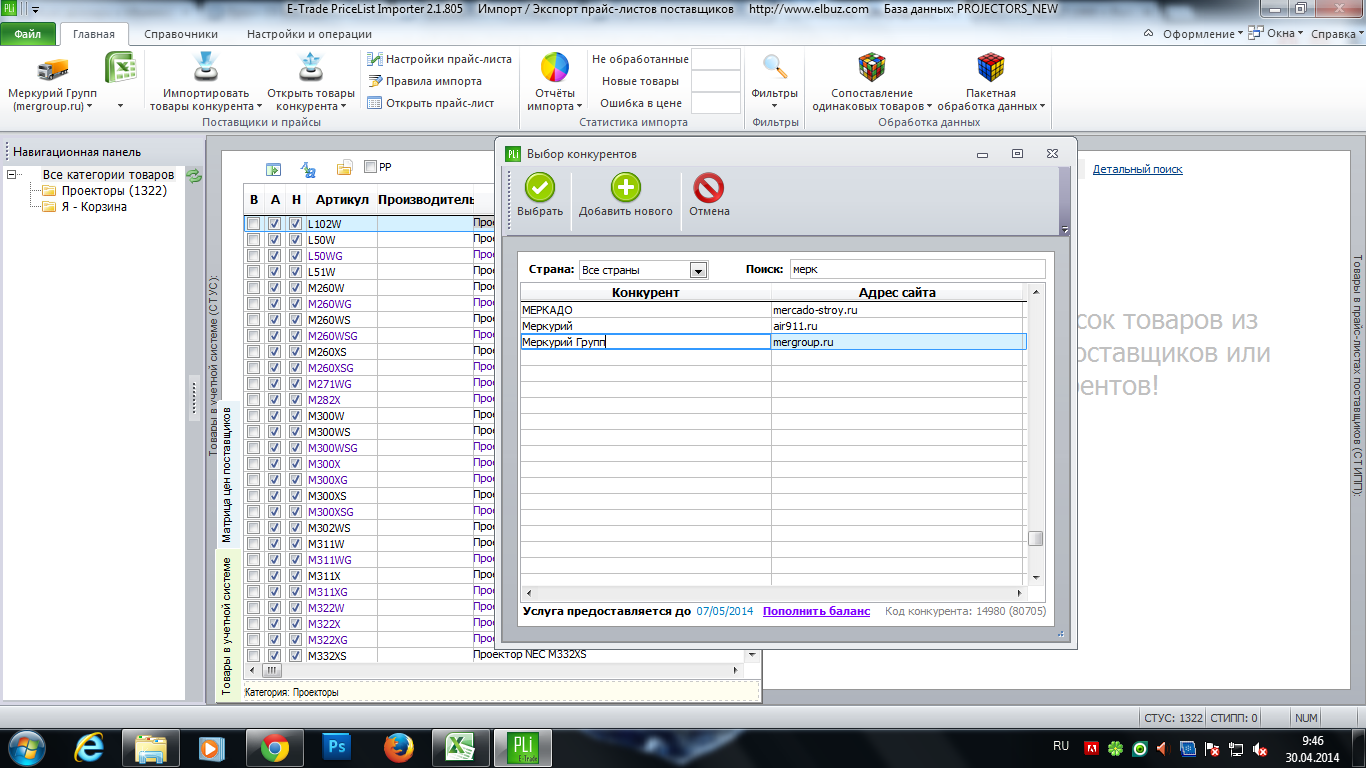Click Открыть товары конкурента icon

(x=310, y=67)
